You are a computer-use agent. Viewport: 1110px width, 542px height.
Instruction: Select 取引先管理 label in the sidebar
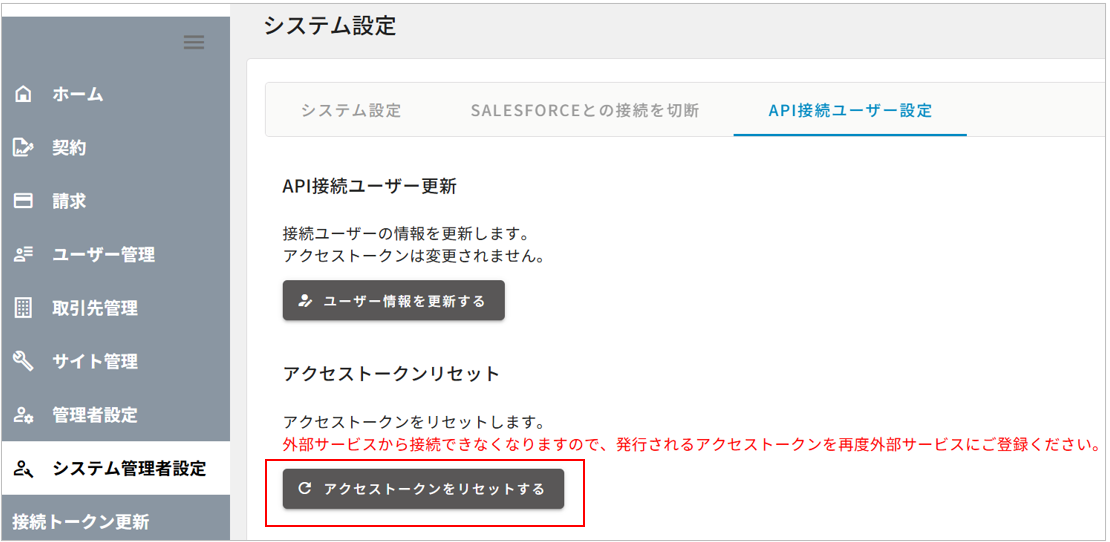(x=95, y=308)
